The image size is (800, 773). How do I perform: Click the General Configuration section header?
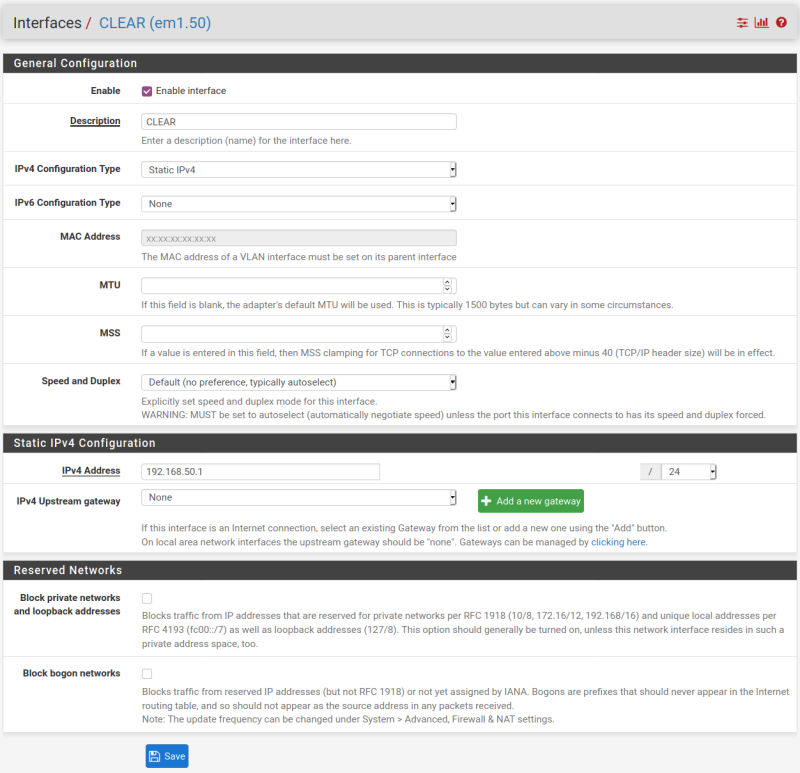[400, 63]
